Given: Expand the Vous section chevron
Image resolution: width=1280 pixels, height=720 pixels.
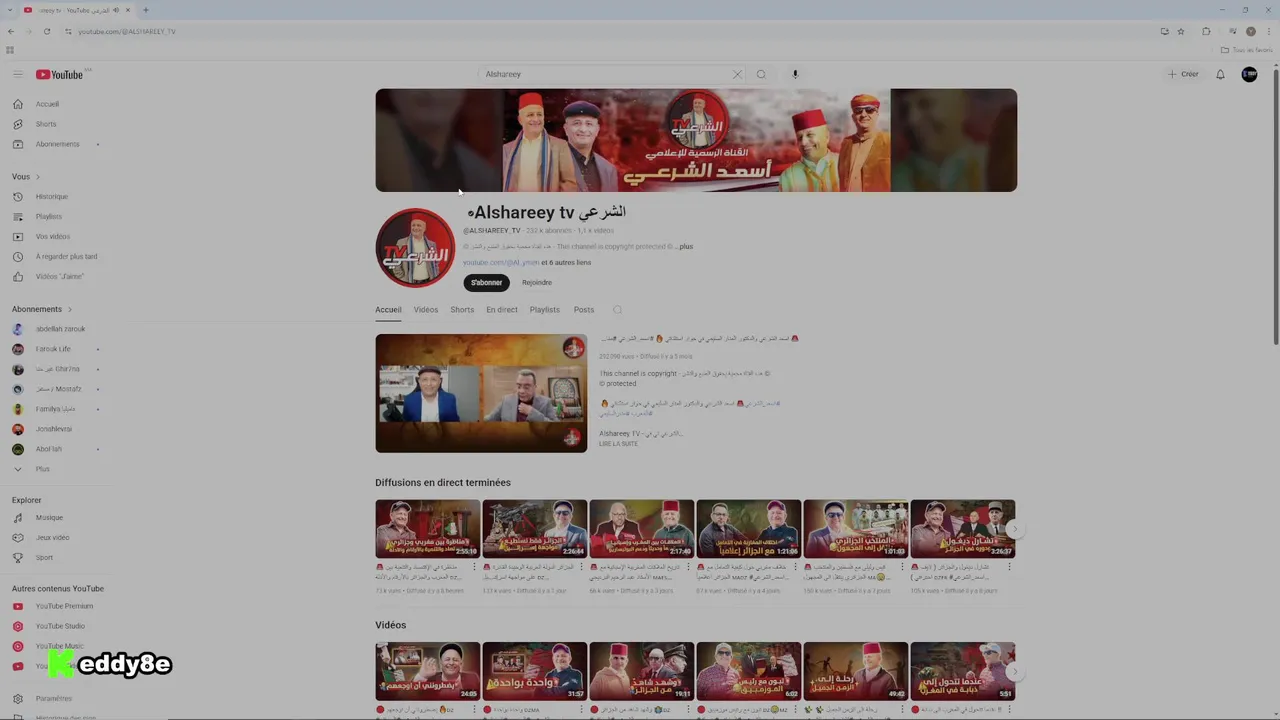Looking at the screenshot, I should 38,177.
